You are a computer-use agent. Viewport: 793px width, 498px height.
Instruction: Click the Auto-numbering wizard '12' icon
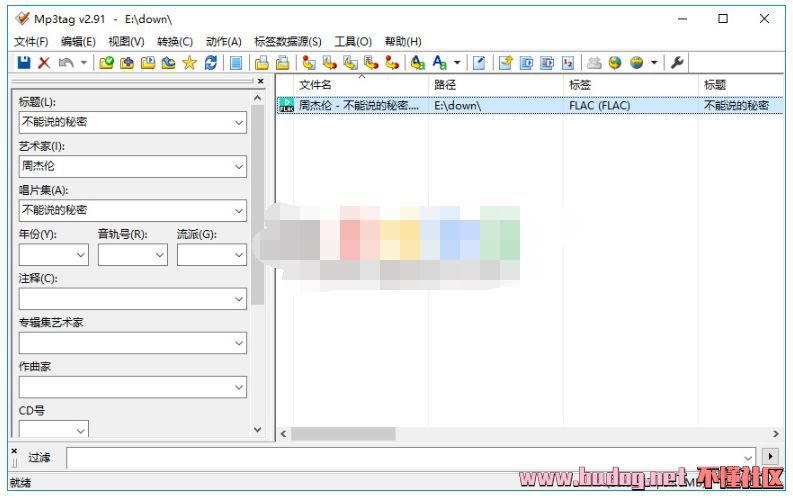[568, 63]
